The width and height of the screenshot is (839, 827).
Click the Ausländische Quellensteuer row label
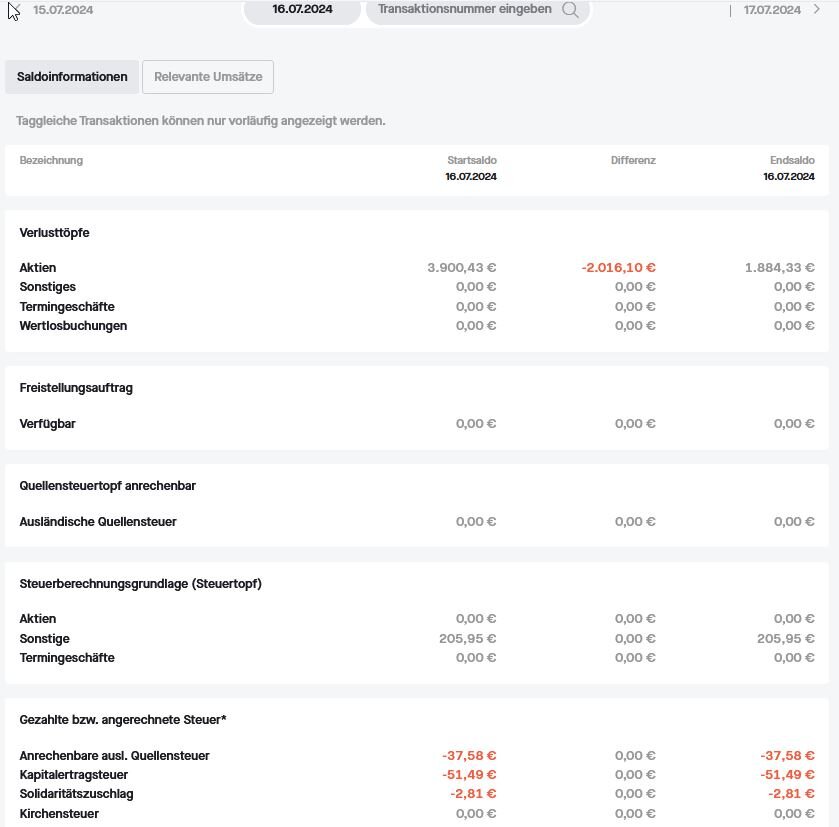(98, 522)
